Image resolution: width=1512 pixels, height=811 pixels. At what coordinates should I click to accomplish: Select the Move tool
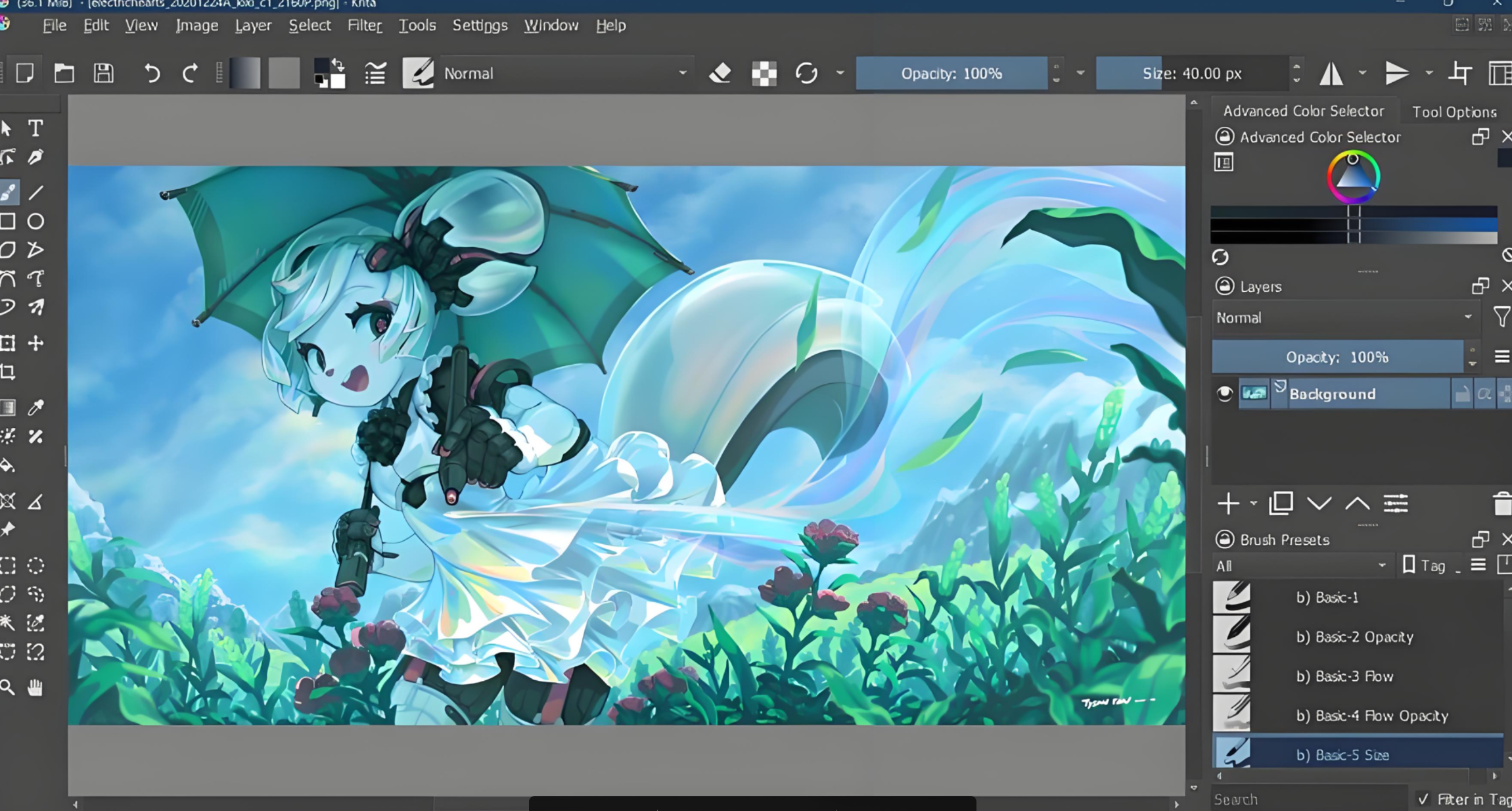[35, 343]
